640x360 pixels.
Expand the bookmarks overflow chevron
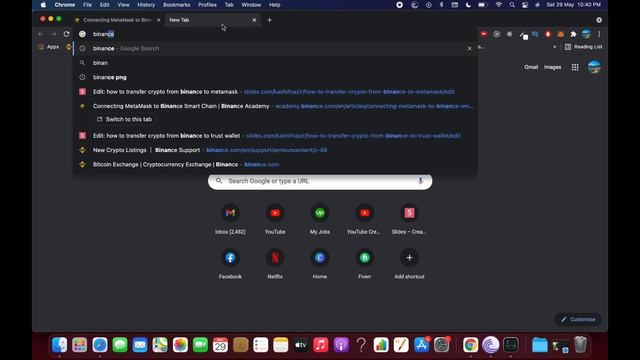pos(554,47)
